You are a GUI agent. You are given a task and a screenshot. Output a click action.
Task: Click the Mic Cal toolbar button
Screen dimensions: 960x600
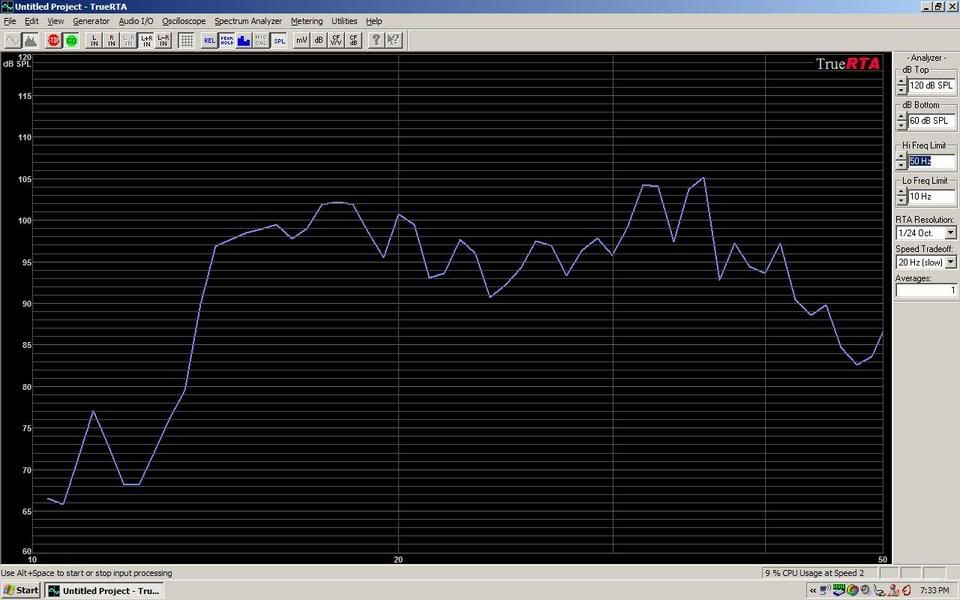pos(261,40)
